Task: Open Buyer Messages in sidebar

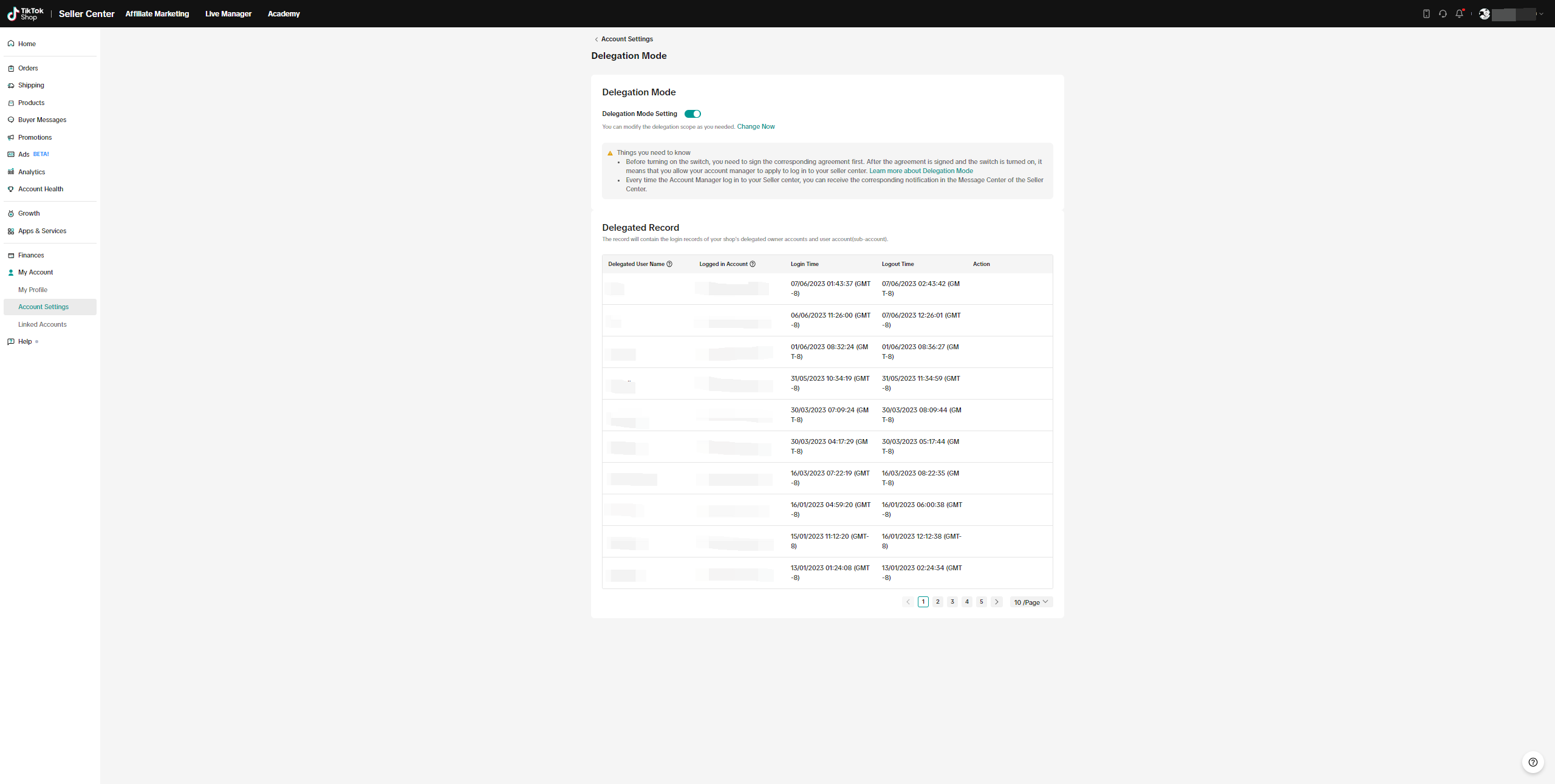Action: coord(42,120)
